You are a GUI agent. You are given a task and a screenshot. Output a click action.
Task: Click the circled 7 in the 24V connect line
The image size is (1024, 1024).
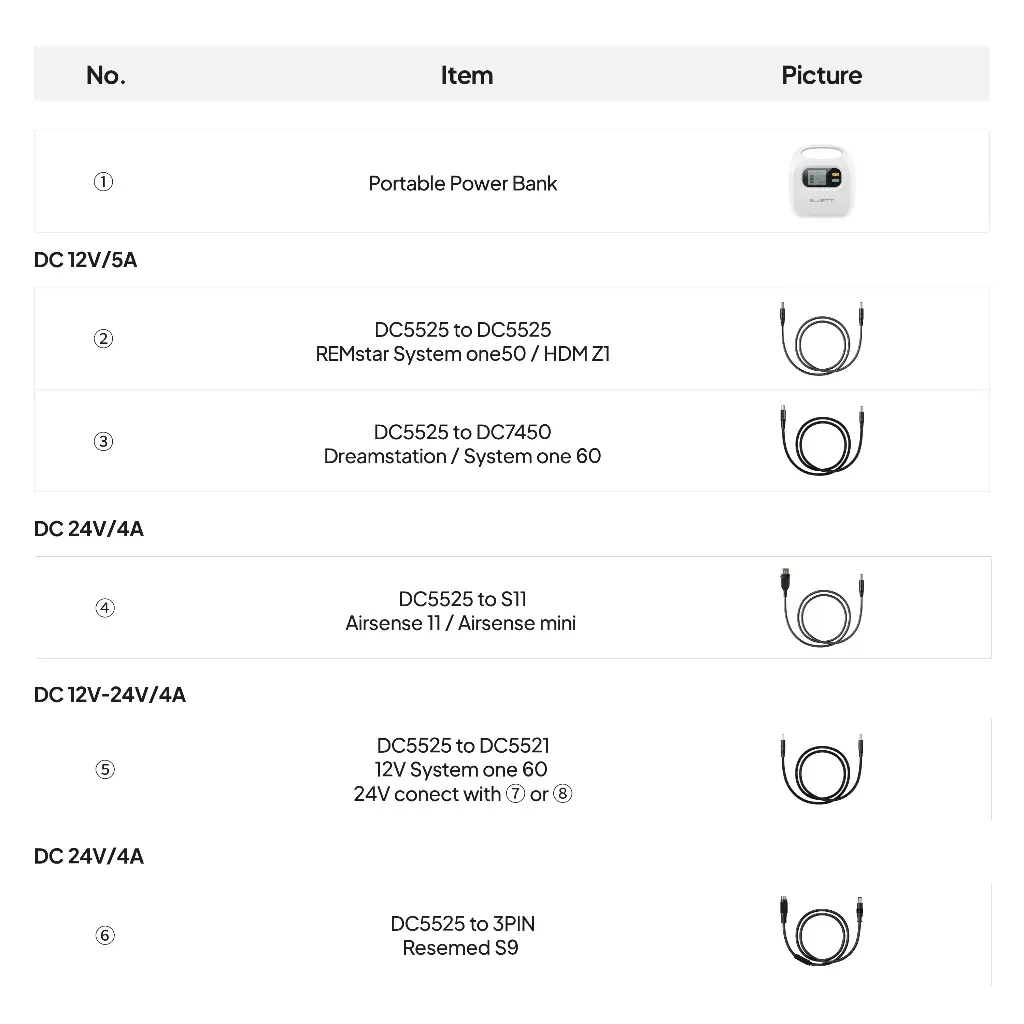(516, 795)
